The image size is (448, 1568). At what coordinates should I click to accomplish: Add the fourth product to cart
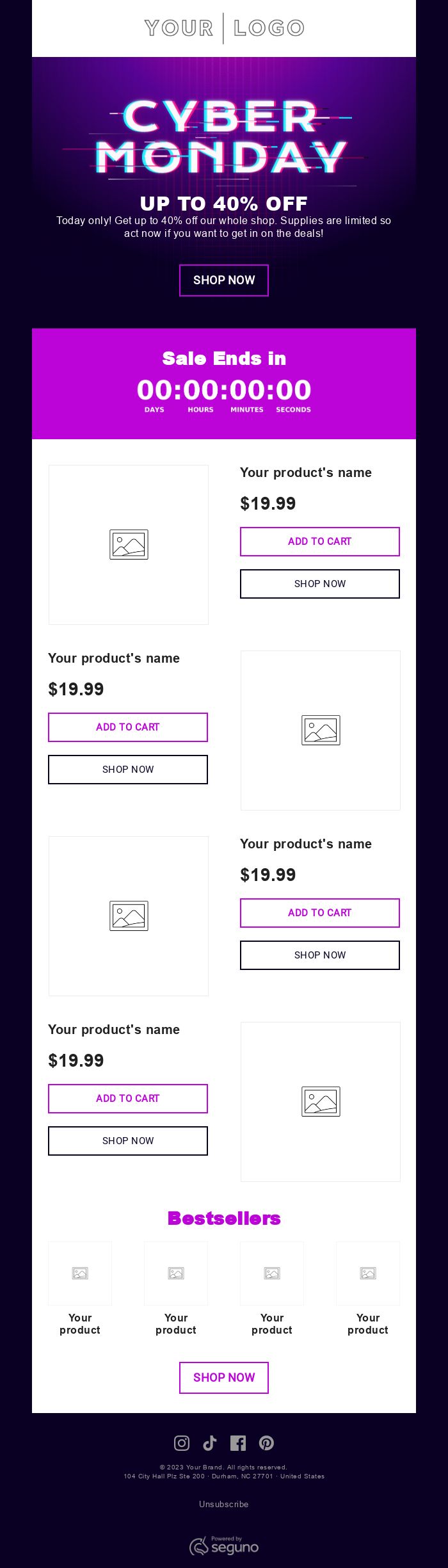128,1099
